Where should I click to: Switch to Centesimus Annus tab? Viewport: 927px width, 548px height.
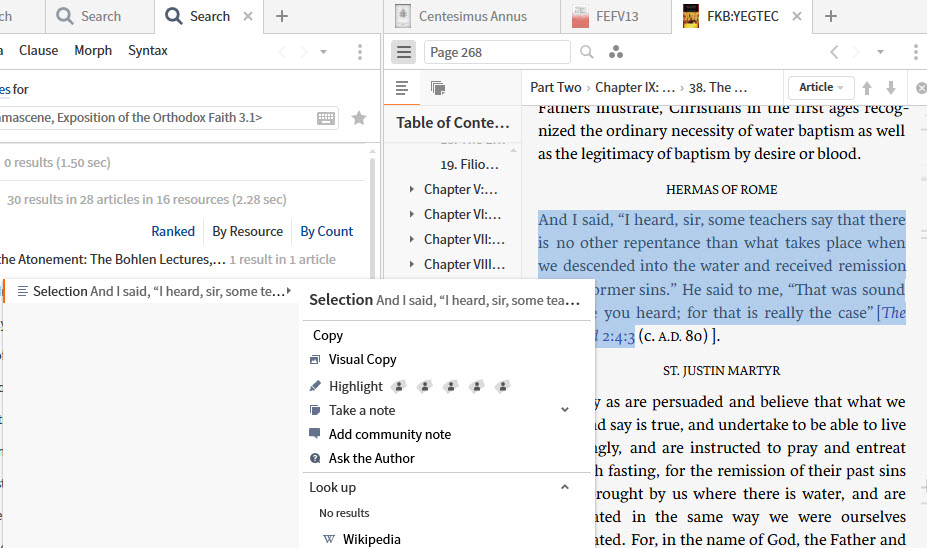pos(472,16)
